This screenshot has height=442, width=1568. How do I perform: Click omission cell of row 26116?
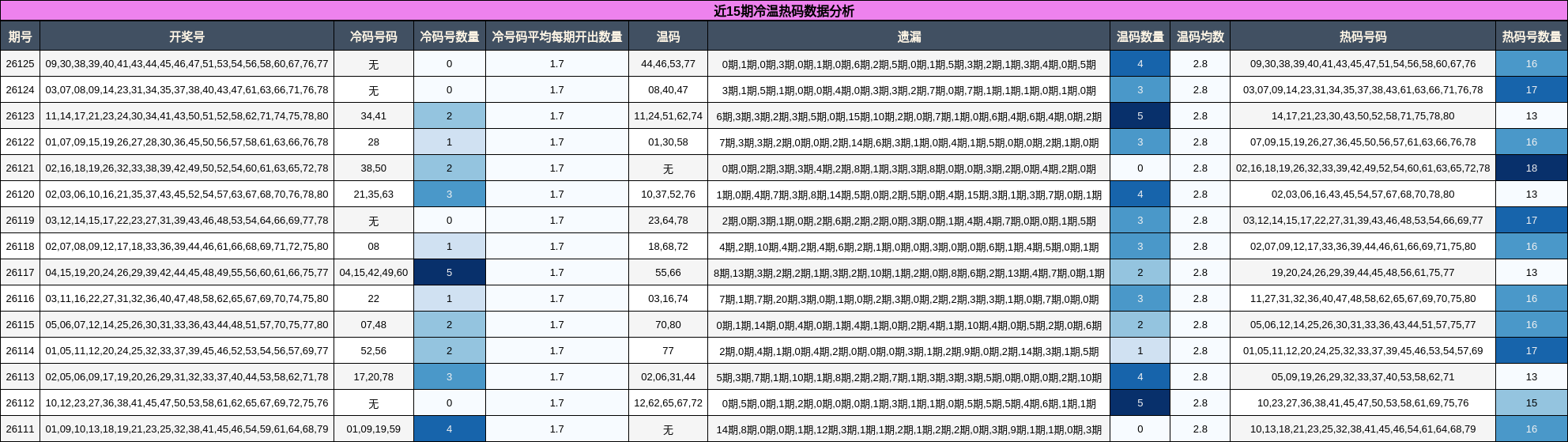point(909,299)
